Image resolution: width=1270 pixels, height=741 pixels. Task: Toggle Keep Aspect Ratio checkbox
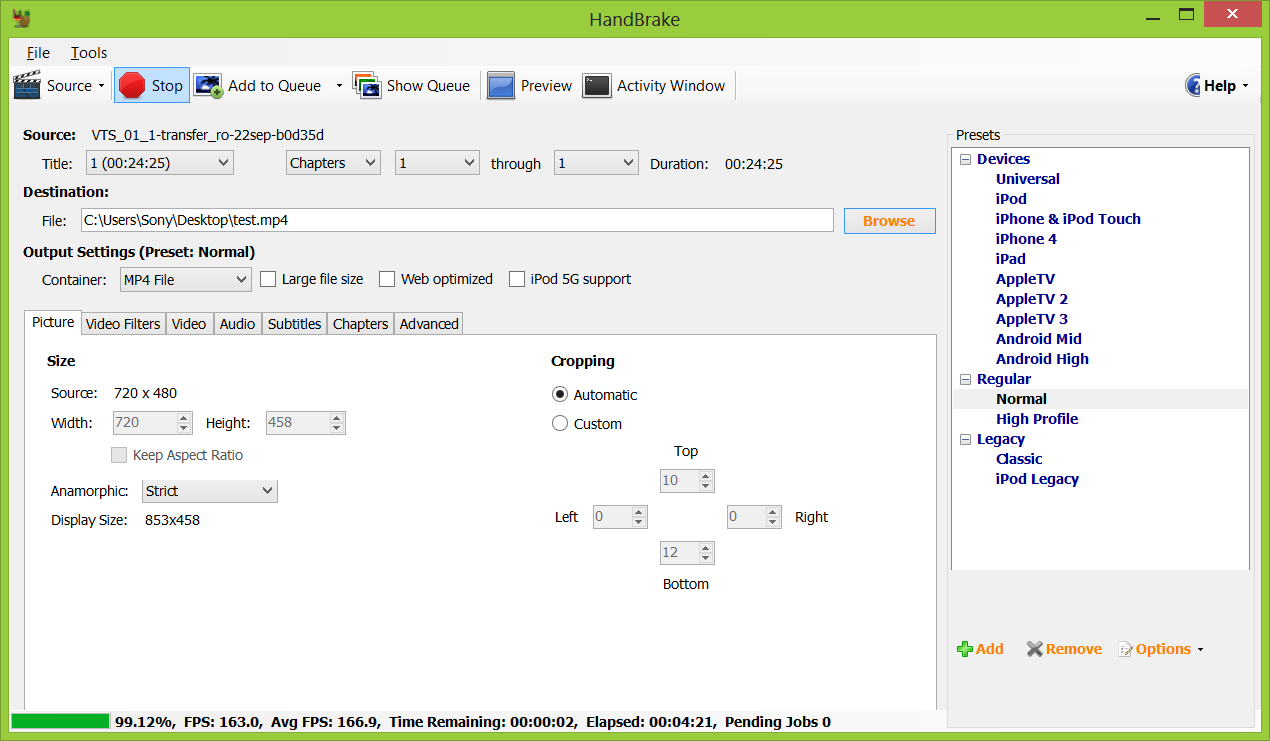[x=119, y=455]
